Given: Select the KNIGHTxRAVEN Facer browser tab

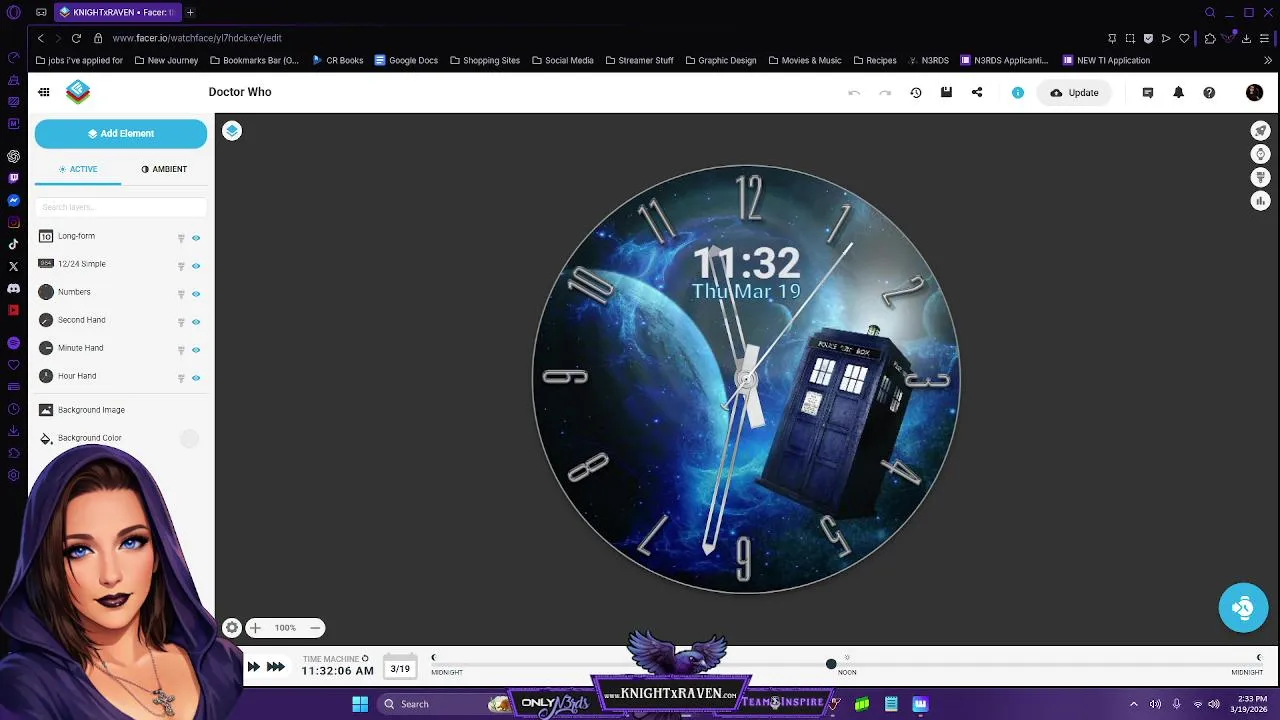Looking at the screenshot, I should pyautogui.click(x=116, y=12).
